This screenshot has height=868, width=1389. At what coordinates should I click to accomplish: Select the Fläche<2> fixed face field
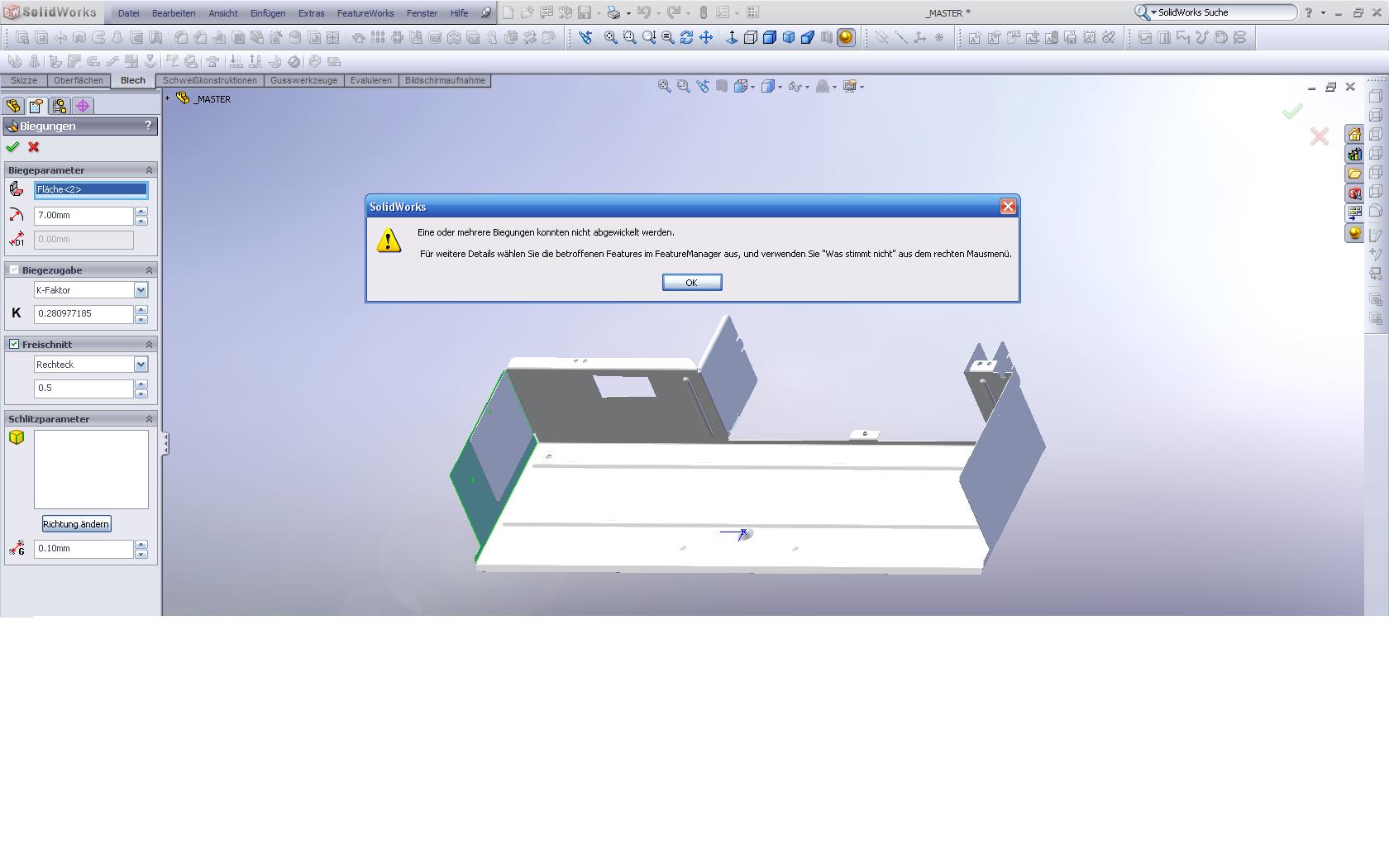click(x=91, y=190)
